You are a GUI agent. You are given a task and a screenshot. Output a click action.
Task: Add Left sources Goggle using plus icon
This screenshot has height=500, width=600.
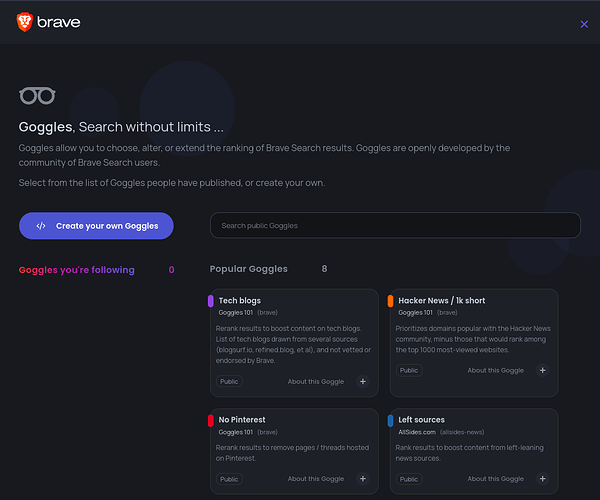pyautogui.click(x=543, y=479)
